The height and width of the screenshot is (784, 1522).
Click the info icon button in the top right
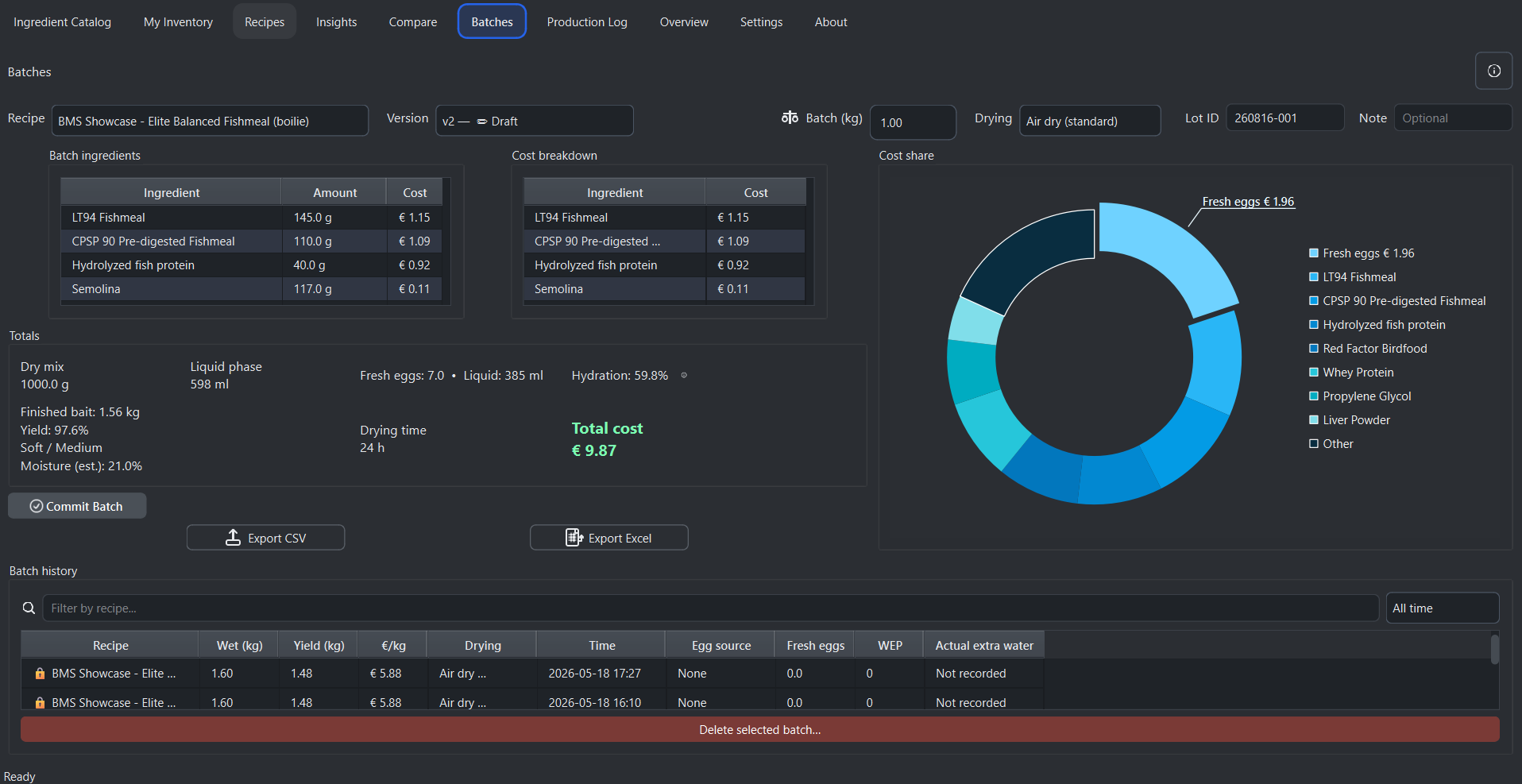[1493, 71]
